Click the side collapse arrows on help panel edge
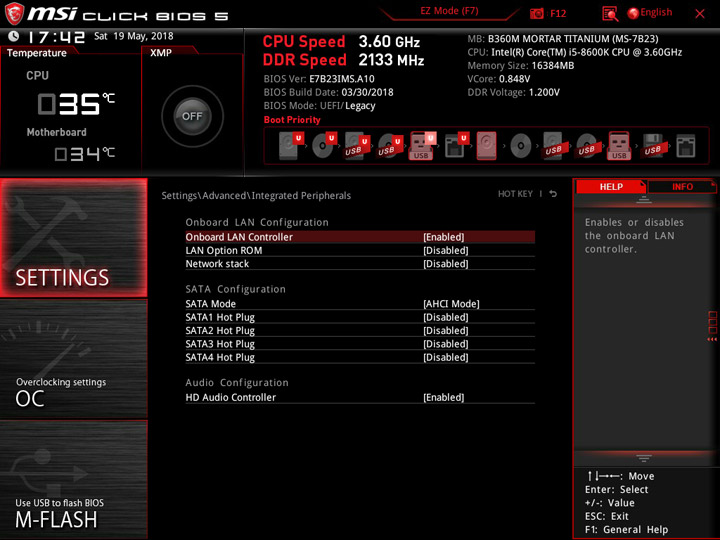720x540 pixels. pyautogui.click(x=712, y=339)
